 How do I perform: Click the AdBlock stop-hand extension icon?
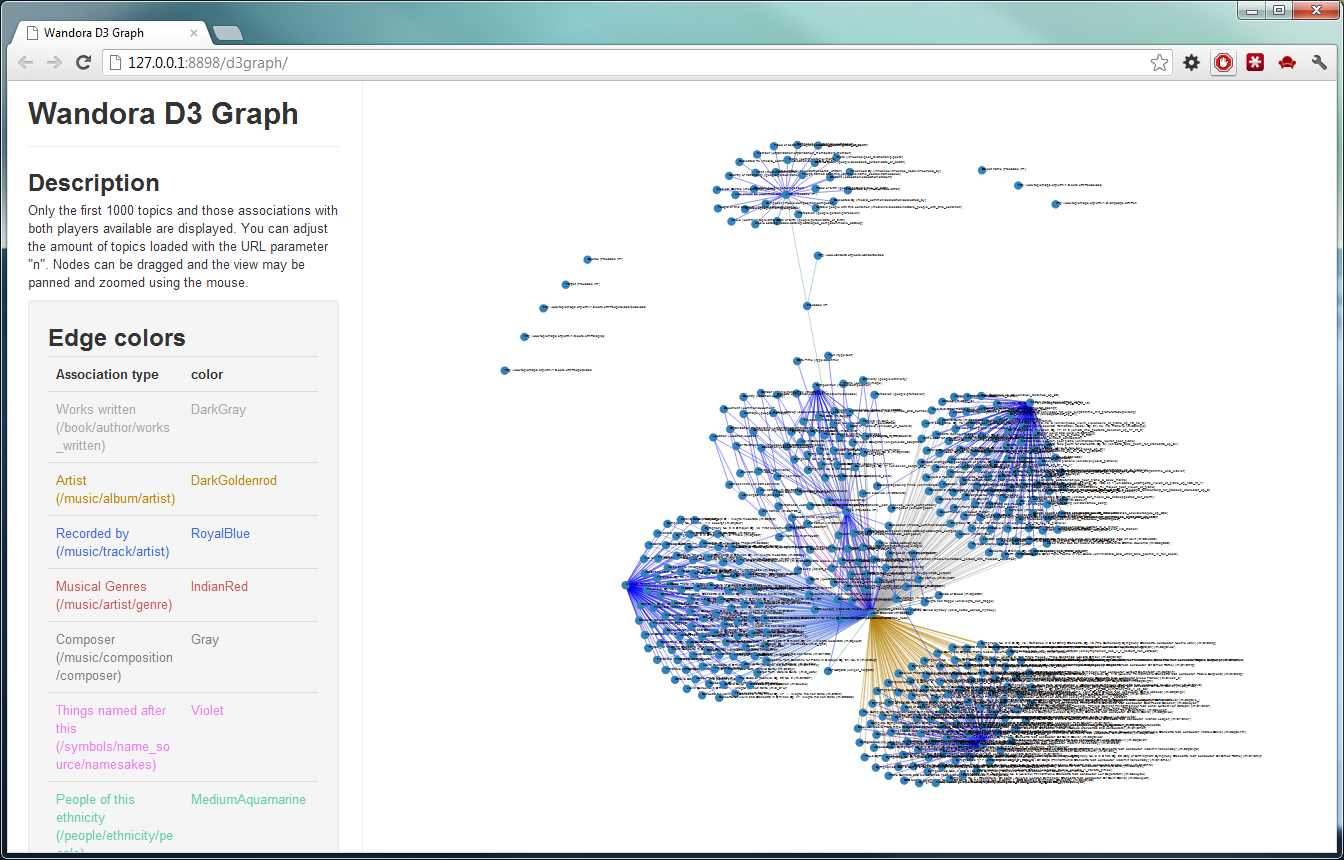[x=1223, y=63]
